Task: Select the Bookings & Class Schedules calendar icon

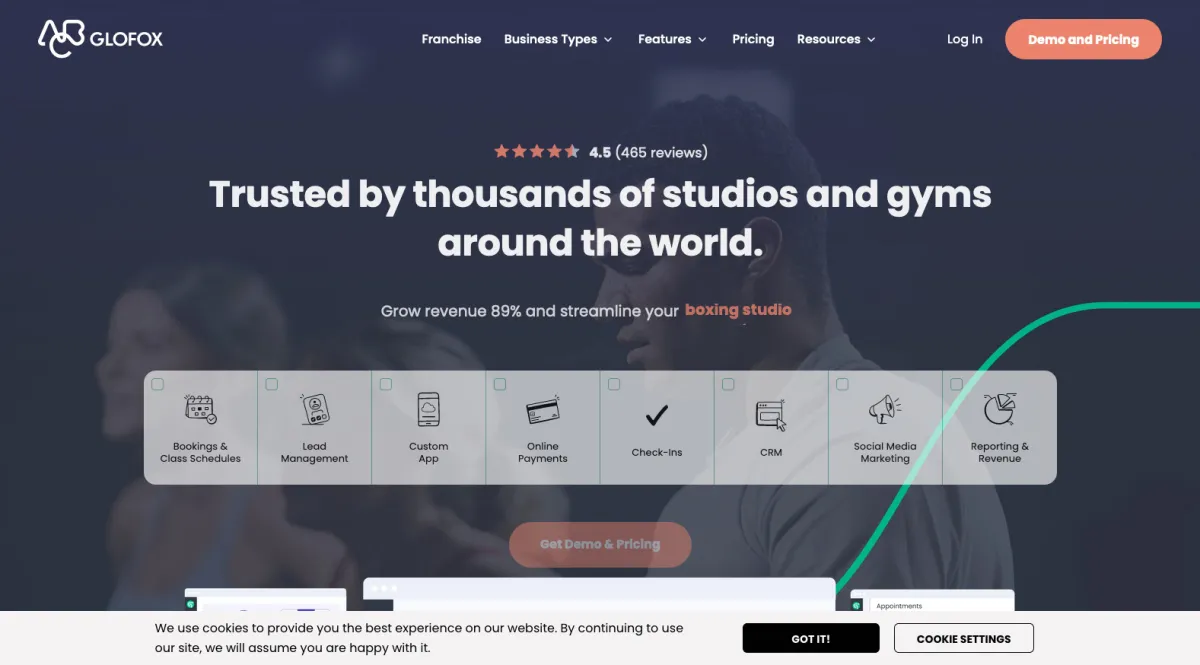Action: pos(201,410)
